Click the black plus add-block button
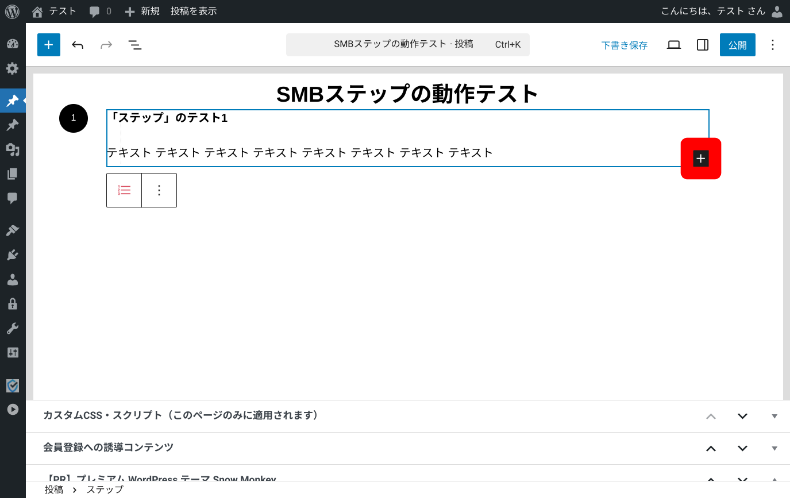790x498 pixels. tap(700, 158)
